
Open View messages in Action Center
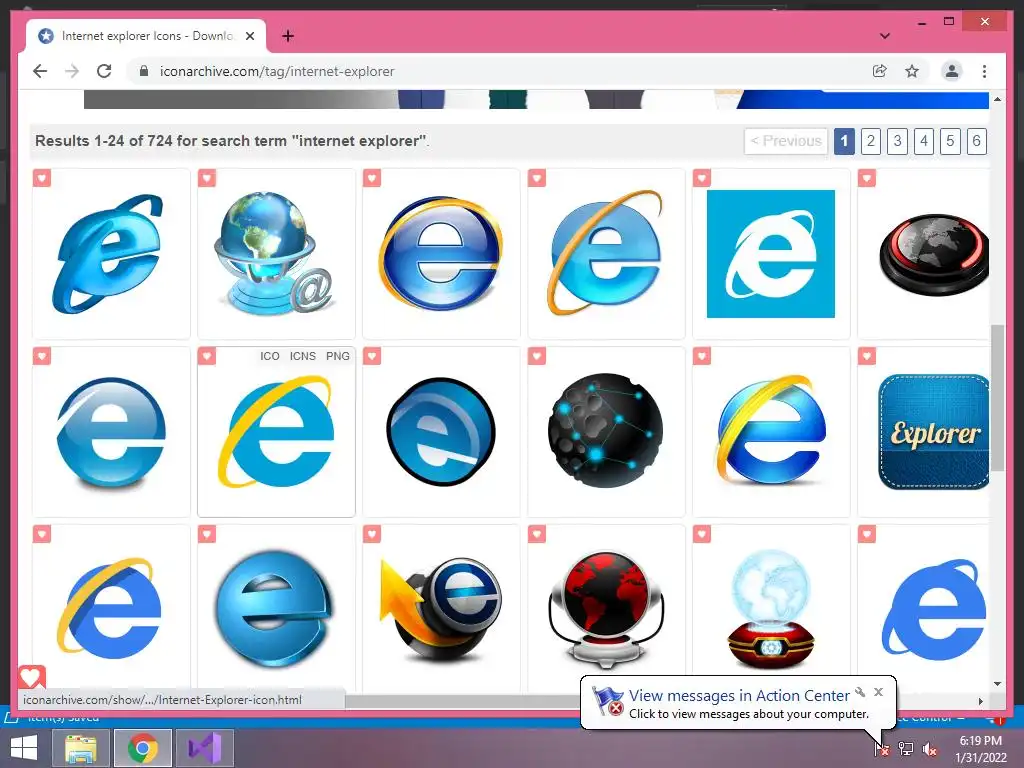pyautogui.click(x=739, y=696)
